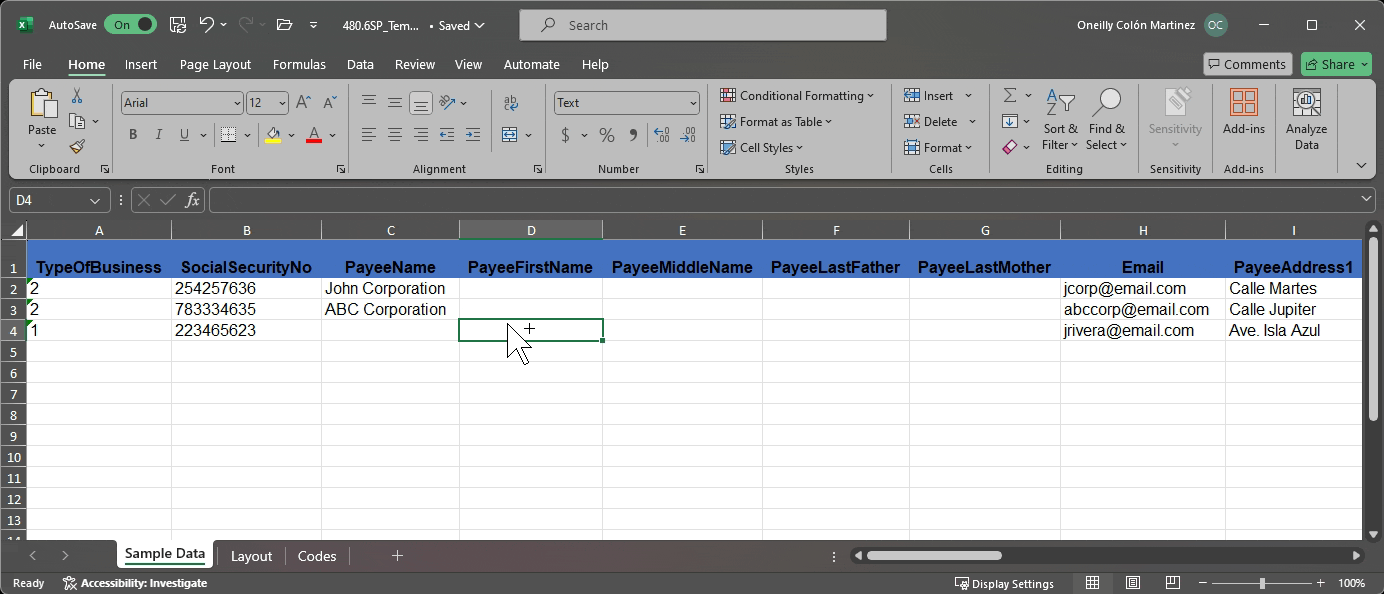This screenshot has height=594, width=1384.
Task: Click in the Search box
Action: [x=703, y=25]
